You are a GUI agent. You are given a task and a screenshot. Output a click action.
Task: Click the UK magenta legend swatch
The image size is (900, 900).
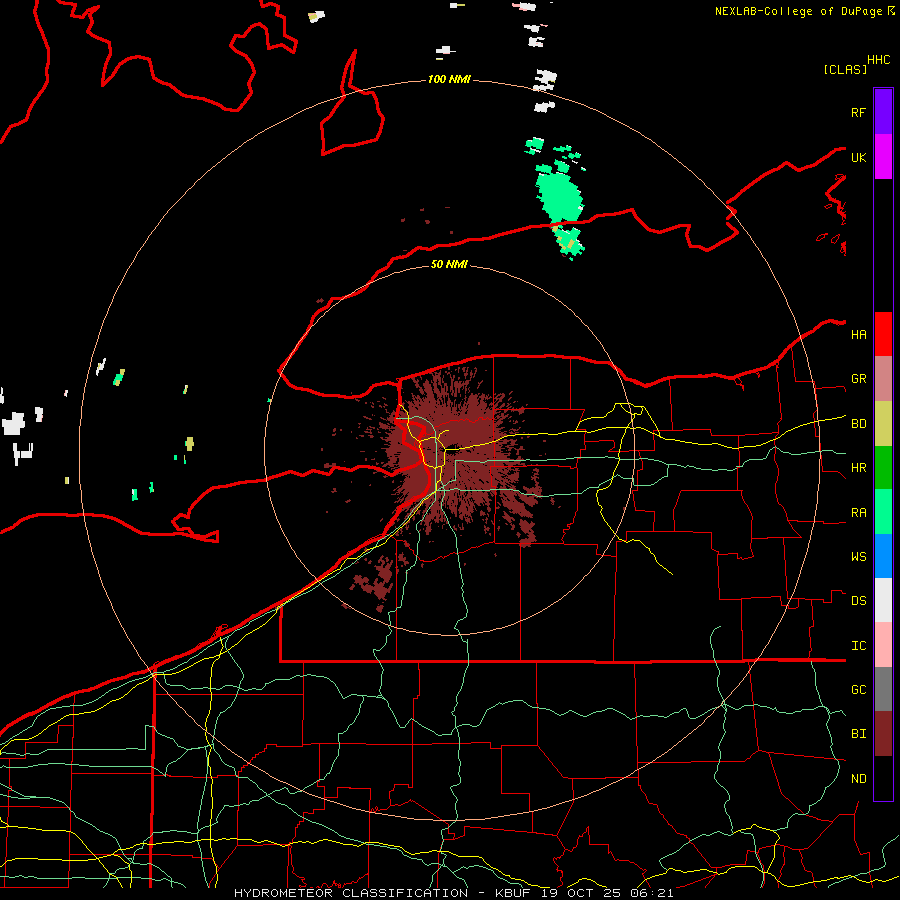(x=883, y=157)
